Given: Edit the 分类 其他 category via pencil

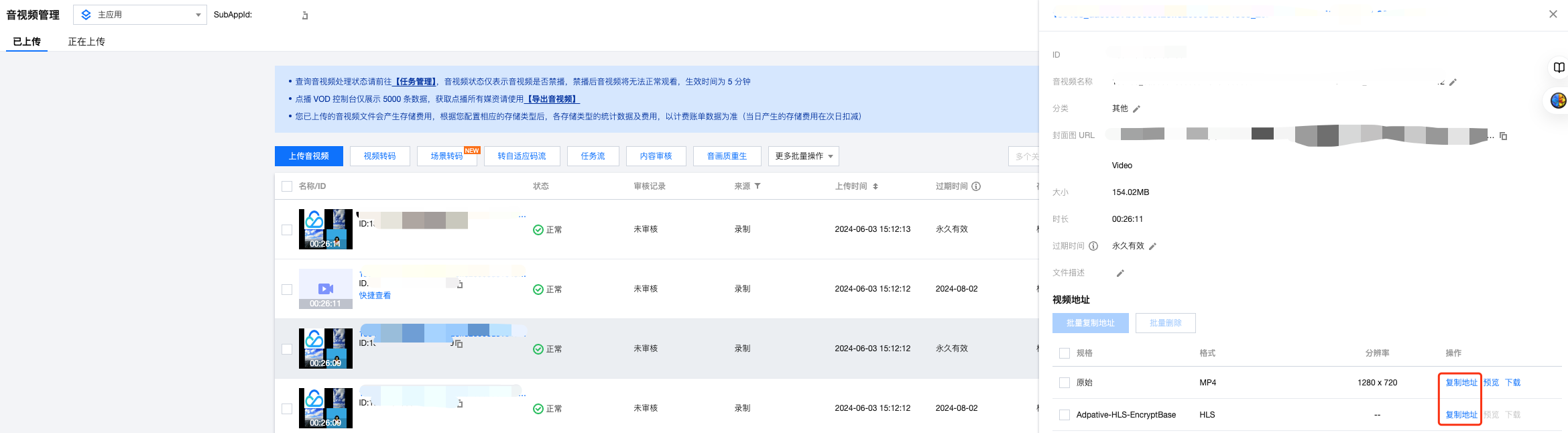Looking at the screenshot, I should pyautogui.click(x=1136, y=109).
